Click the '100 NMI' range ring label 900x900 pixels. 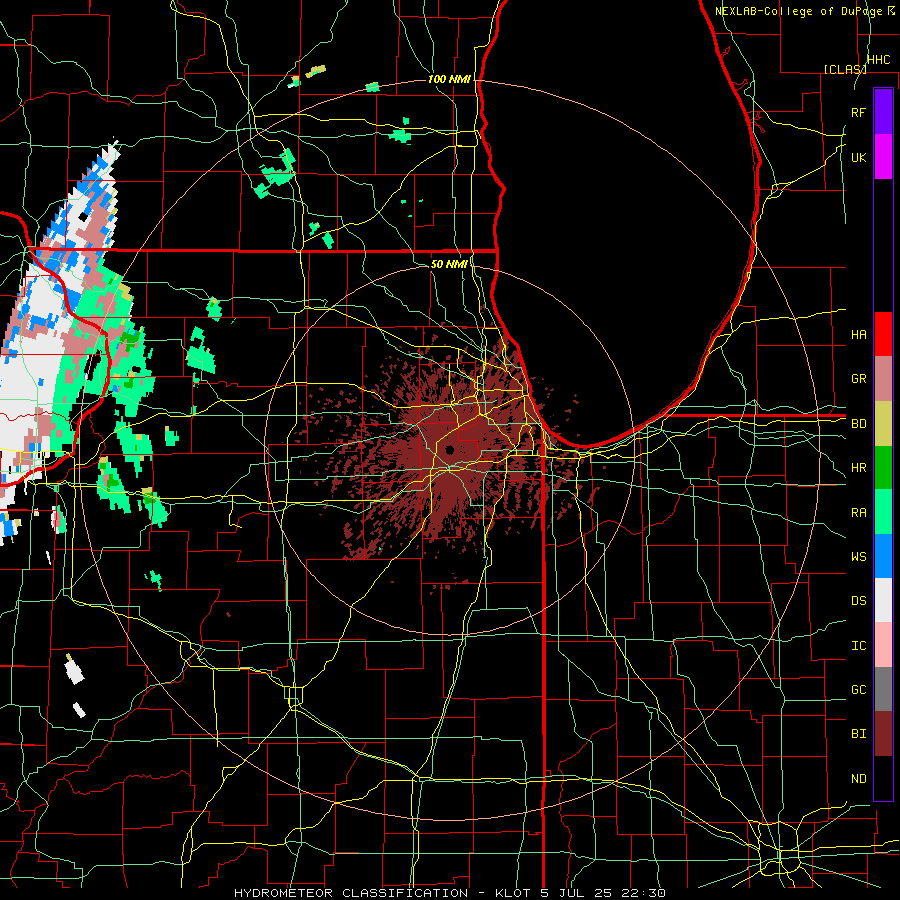click(x=449, y=79)
